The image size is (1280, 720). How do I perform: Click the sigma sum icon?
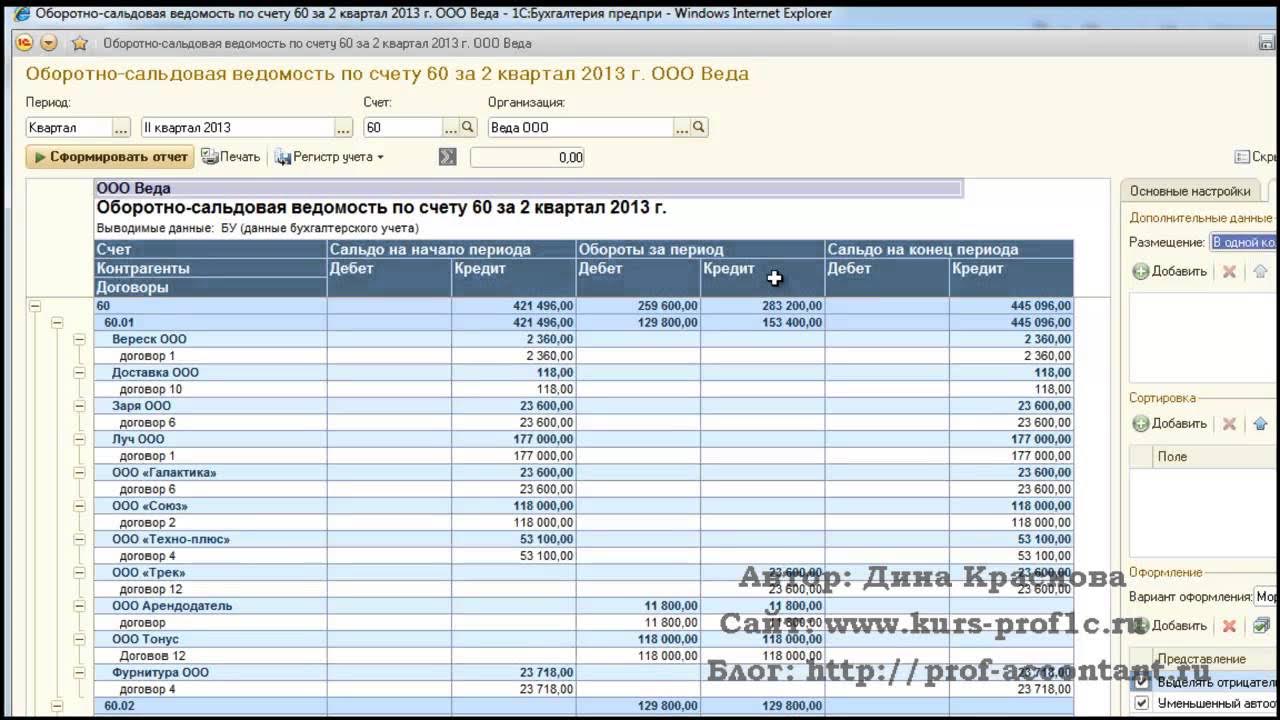tap(447, 157)
